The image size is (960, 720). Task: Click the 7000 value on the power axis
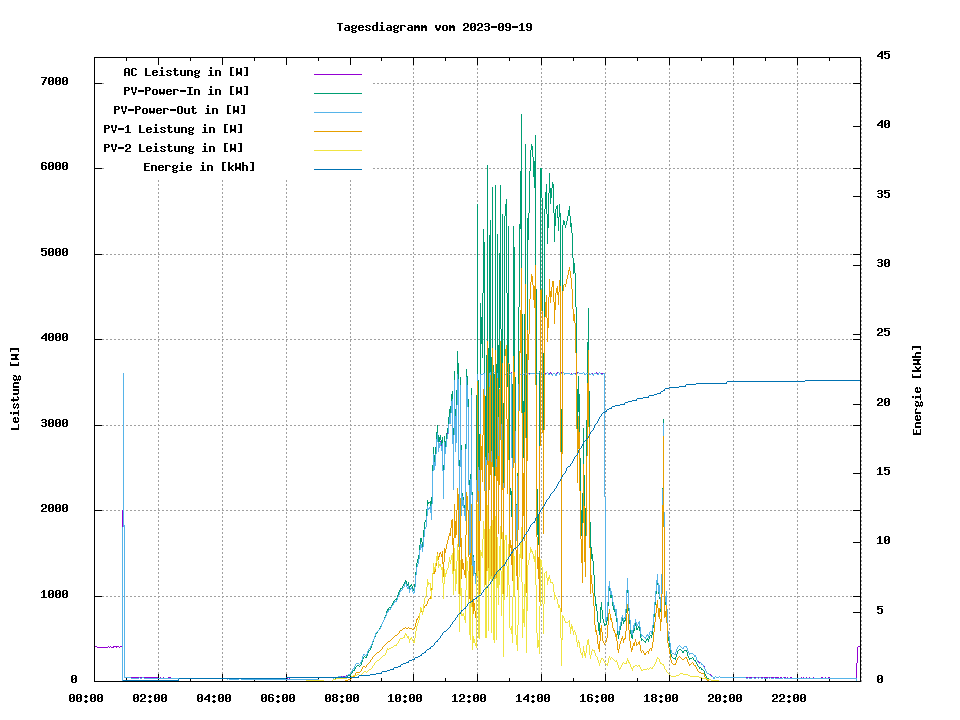click(x=53, y=82)
